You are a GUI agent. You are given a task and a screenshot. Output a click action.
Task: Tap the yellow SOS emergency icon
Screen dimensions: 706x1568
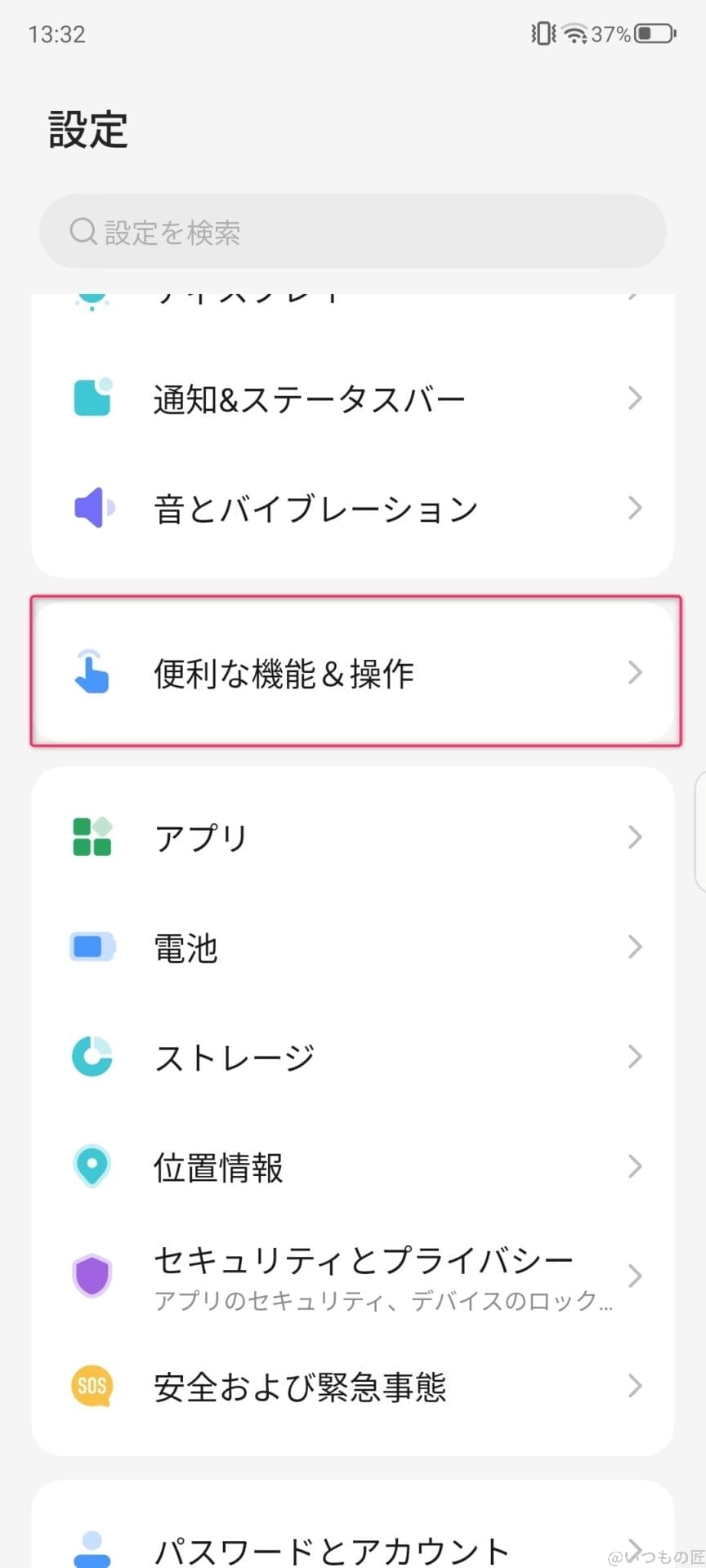[92, 1386]
